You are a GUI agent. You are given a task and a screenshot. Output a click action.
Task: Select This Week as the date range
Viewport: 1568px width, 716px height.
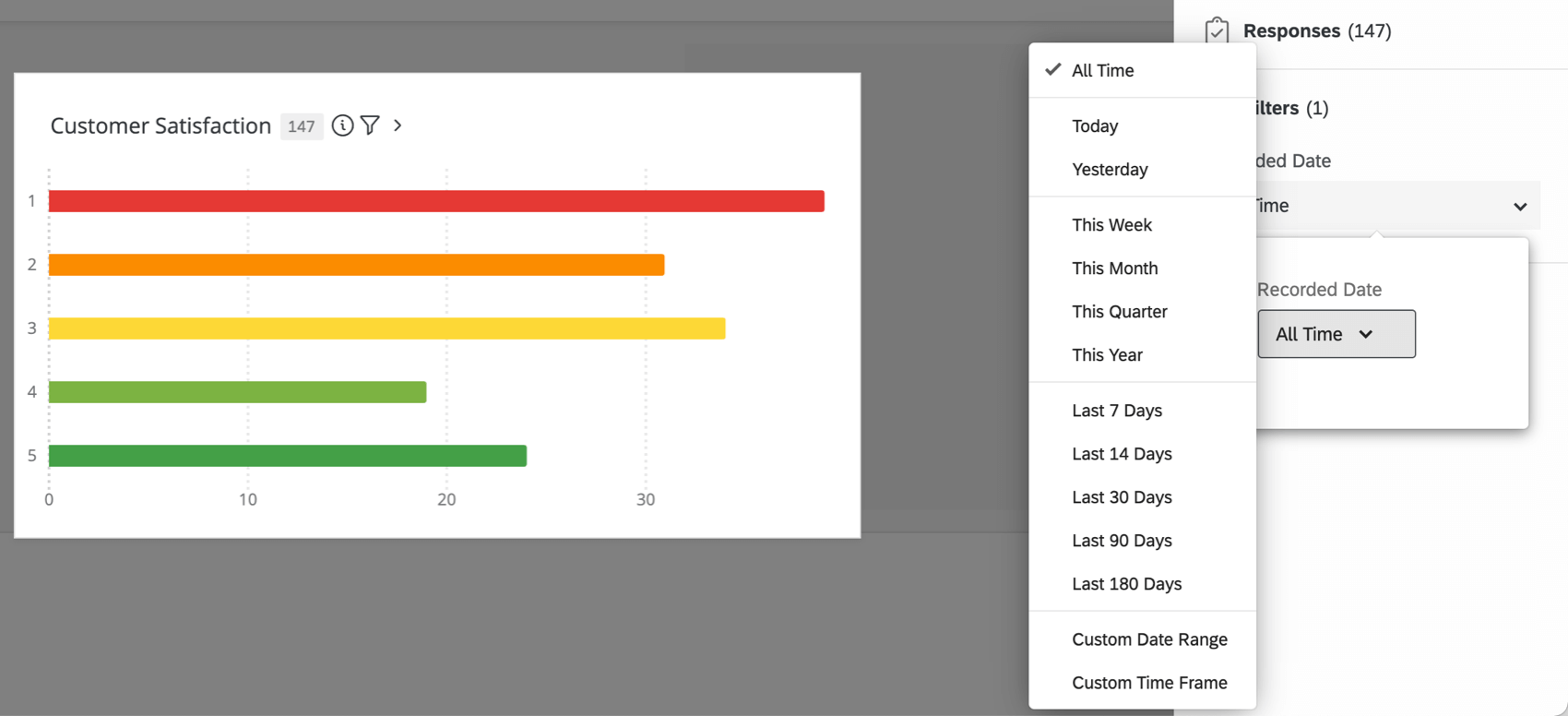coord(1111,224)
